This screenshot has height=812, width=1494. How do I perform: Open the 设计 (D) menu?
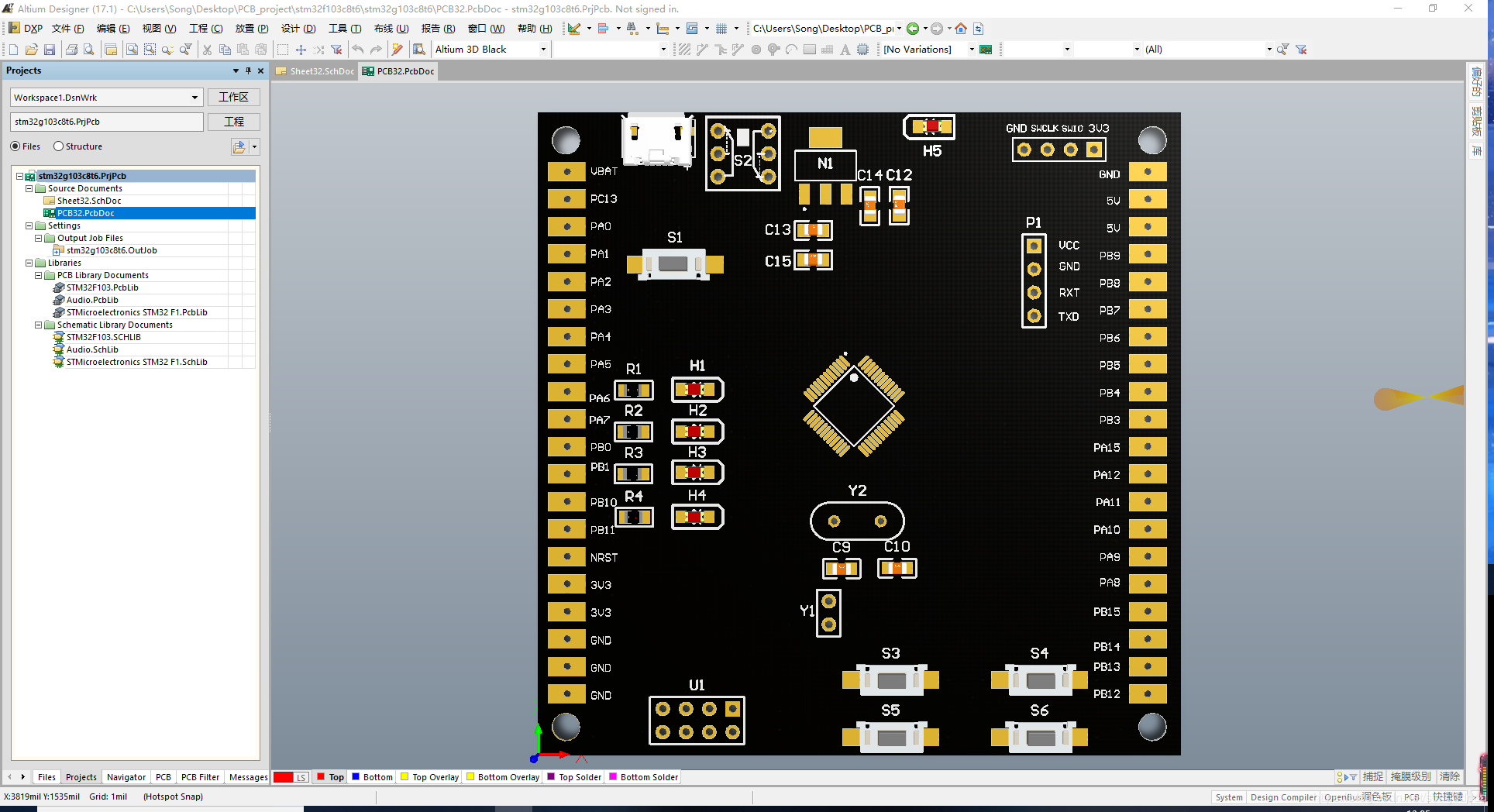(298, 29)
